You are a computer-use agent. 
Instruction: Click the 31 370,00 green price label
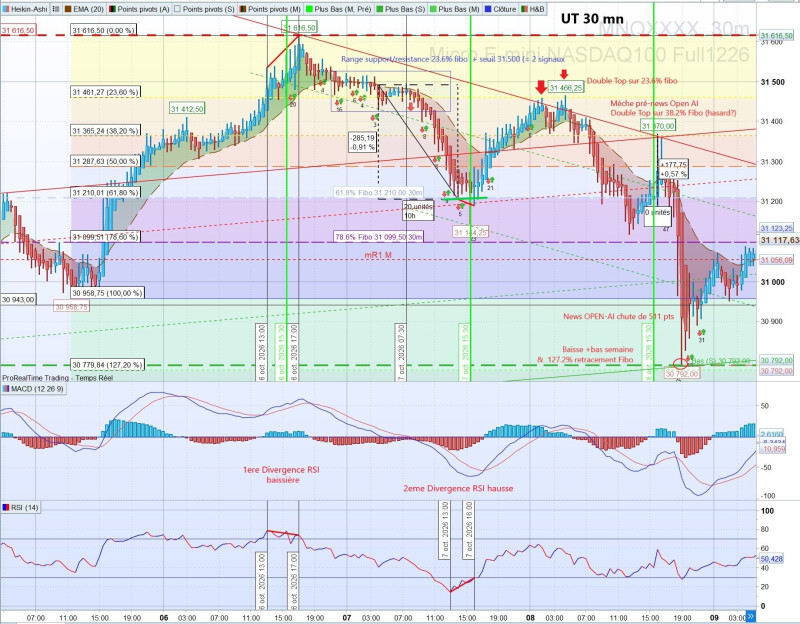pyautogui.click(x=658, y=126)
